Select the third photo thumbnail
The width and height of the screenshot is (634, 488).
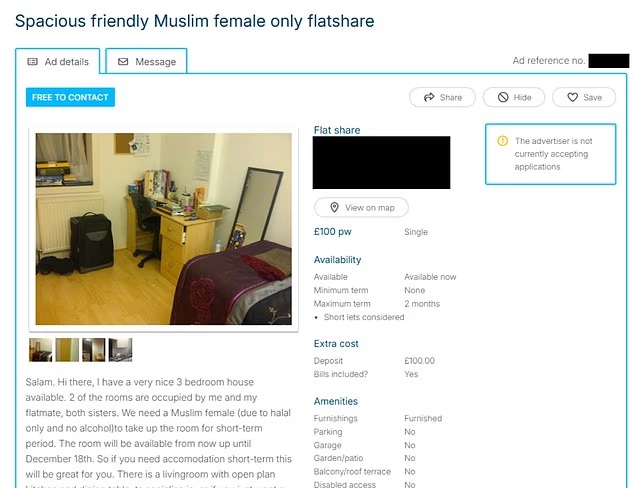[93, 350]
